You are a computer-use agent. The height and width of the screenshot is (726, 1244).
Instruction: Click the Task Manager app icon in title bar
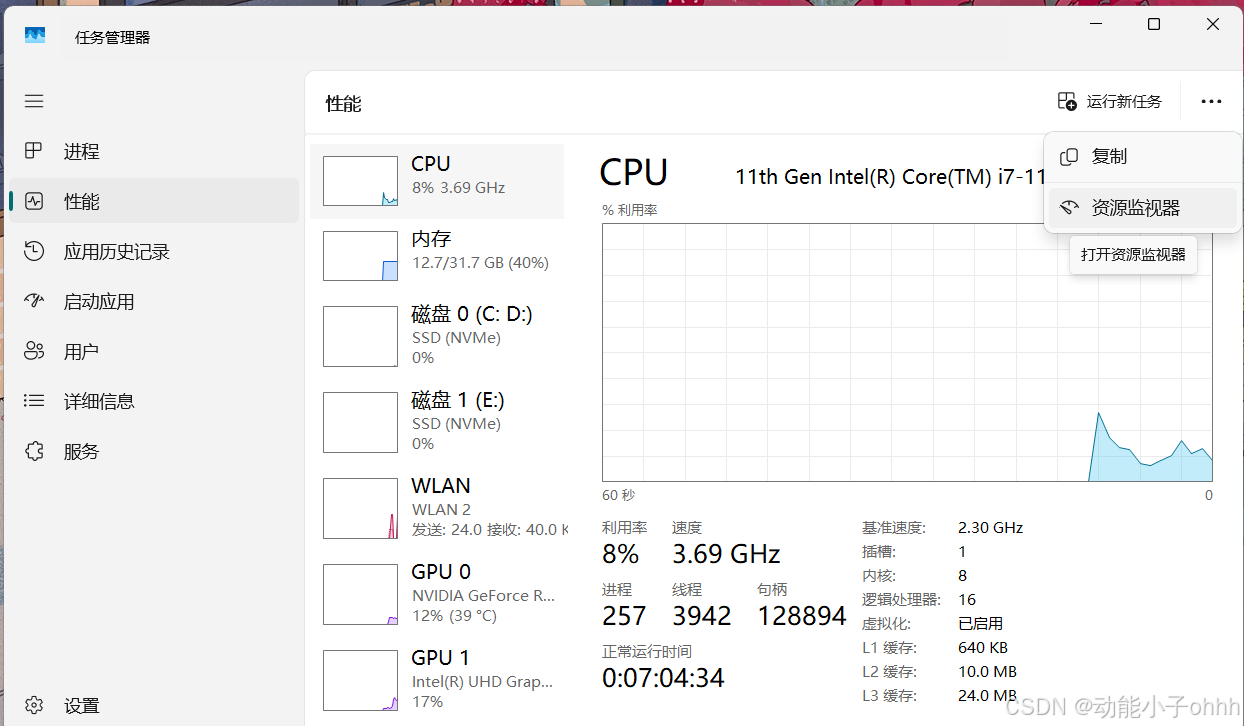[35, 36]
